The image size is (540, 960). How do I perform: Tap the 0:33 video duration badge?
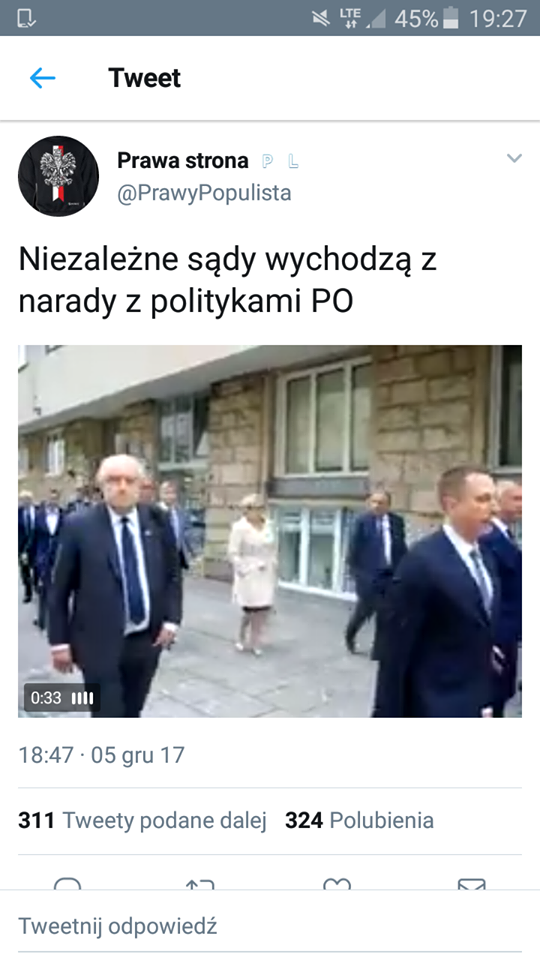(x=61, y=697)
